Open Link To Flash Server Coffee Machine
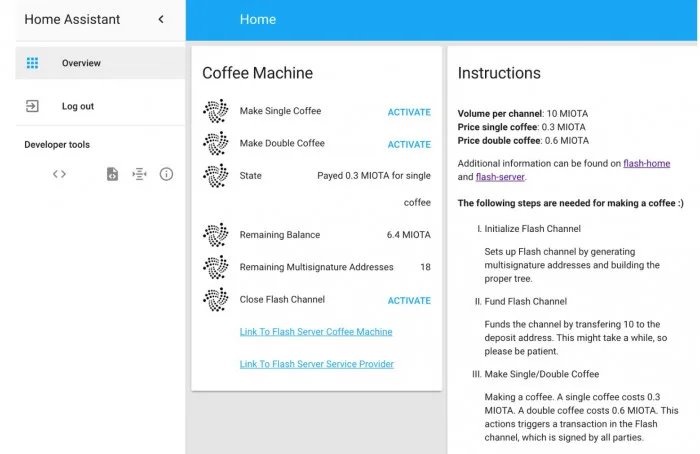 click(x=316, y=332)
